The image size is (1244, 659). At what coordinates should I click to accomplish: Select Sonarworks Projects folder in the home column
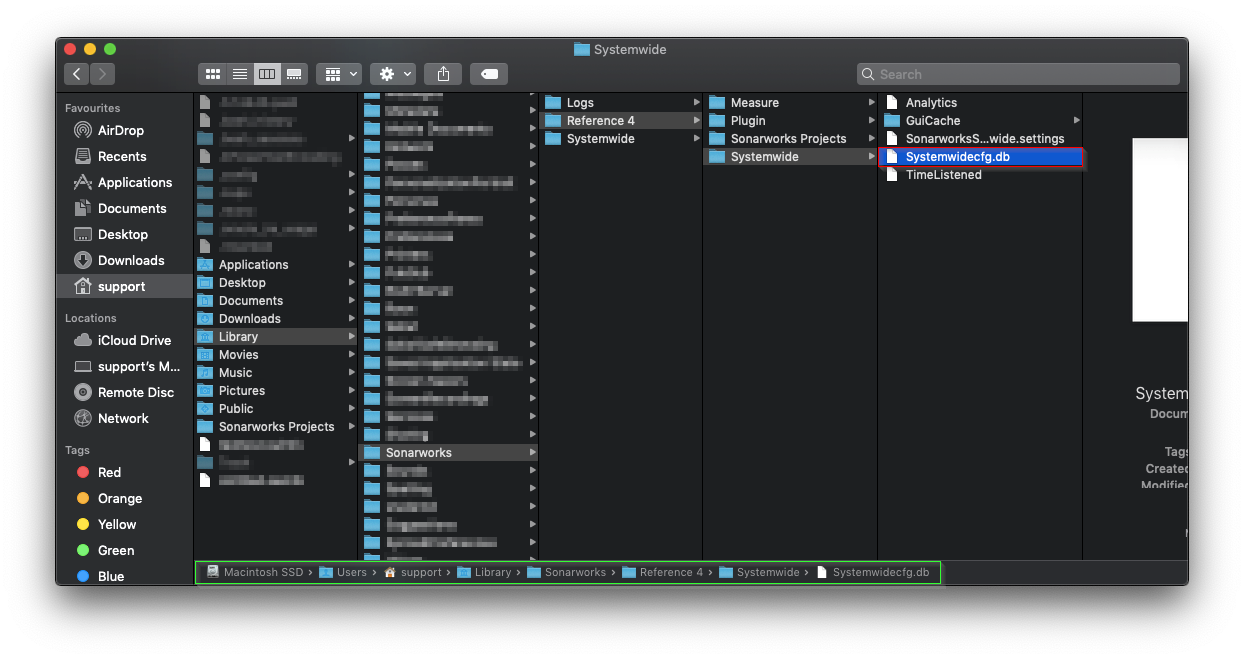click(276, 426)
